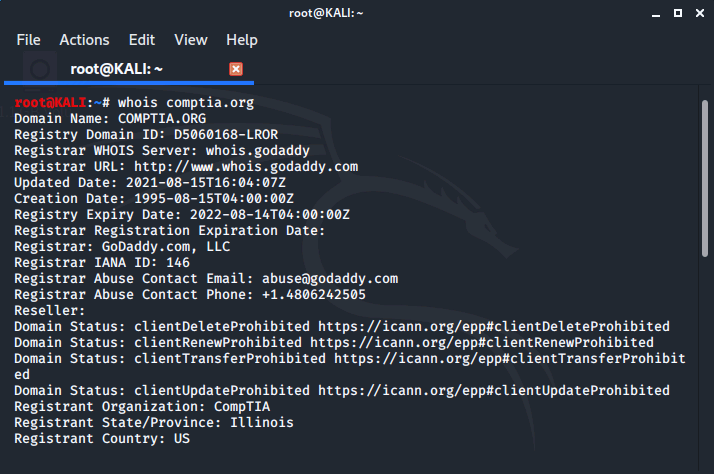Image resolution: width=714 pixels, height=474 pixels.
Task: Open the File menu
Action: 29,40
